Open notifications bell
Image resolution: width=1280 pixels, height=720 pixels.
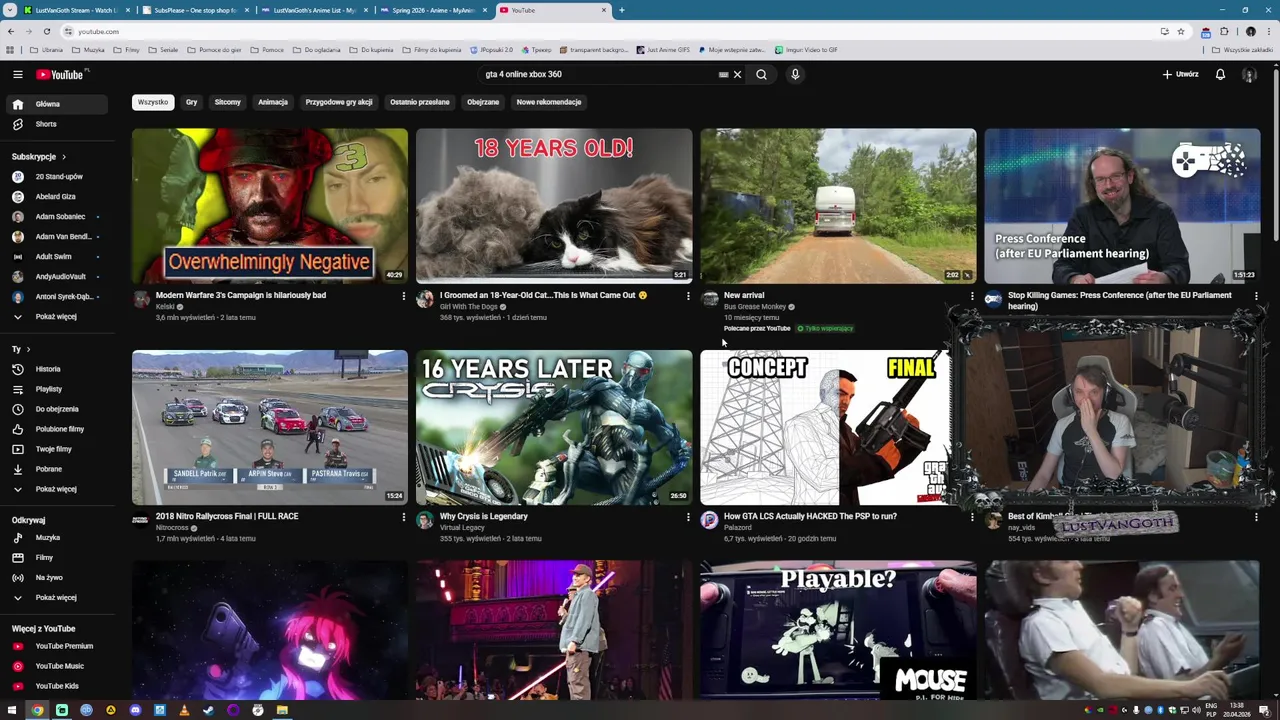click(1220, 74)
